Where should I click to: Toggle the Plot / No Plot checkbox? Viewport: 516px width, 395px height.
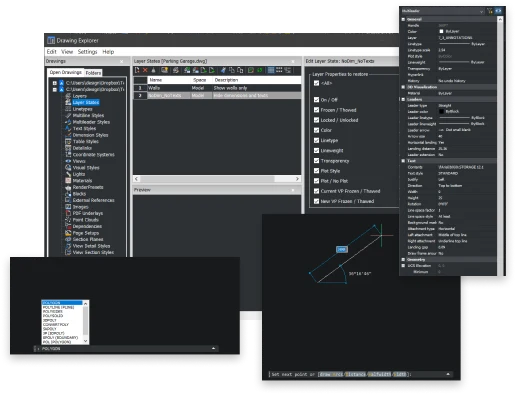click(316, 181)
